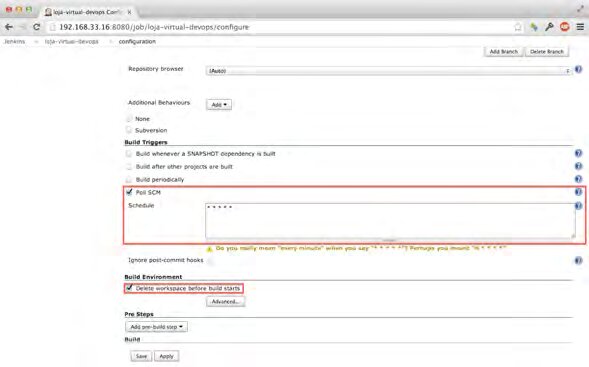Image resolution: width=589 pixels, height=367 pixels.
Task: Go to Jenkins breadcrumb link
Action: [x=14, y=41]
